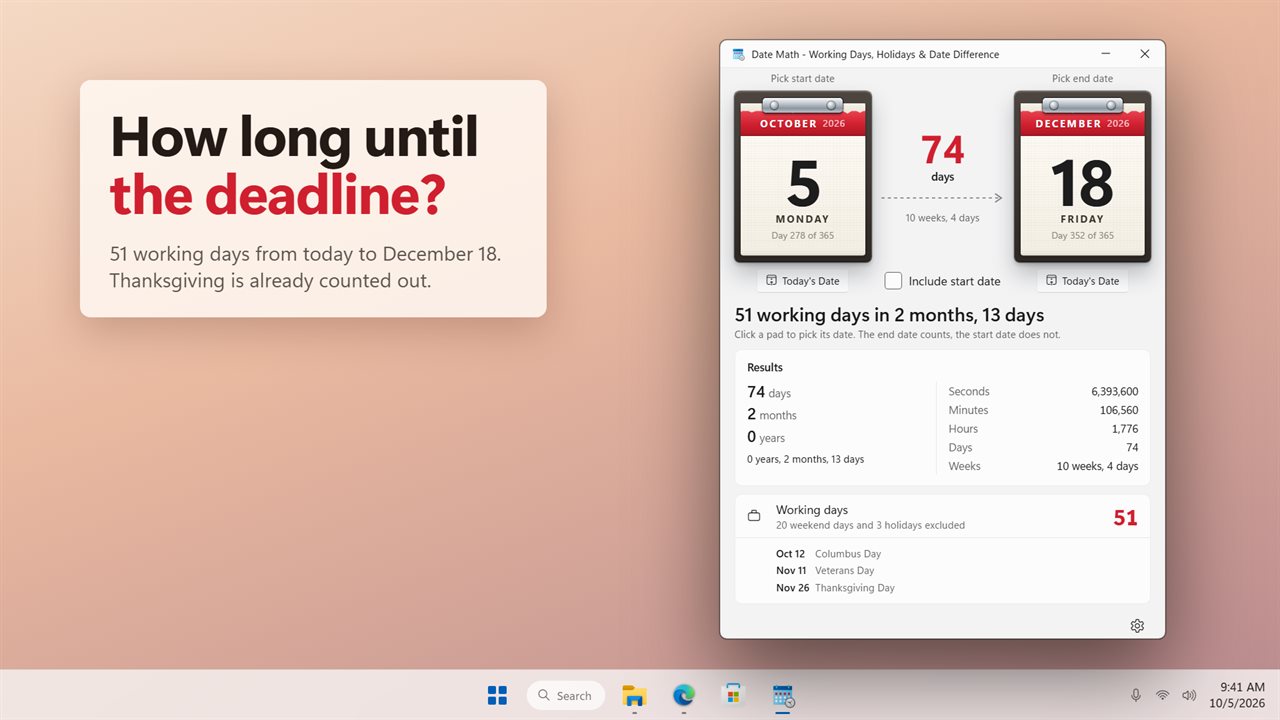This screenshot has height=720, width=1280.
Task: Launch Microsoft Edge from the taskbar
Action: point(684,695)
